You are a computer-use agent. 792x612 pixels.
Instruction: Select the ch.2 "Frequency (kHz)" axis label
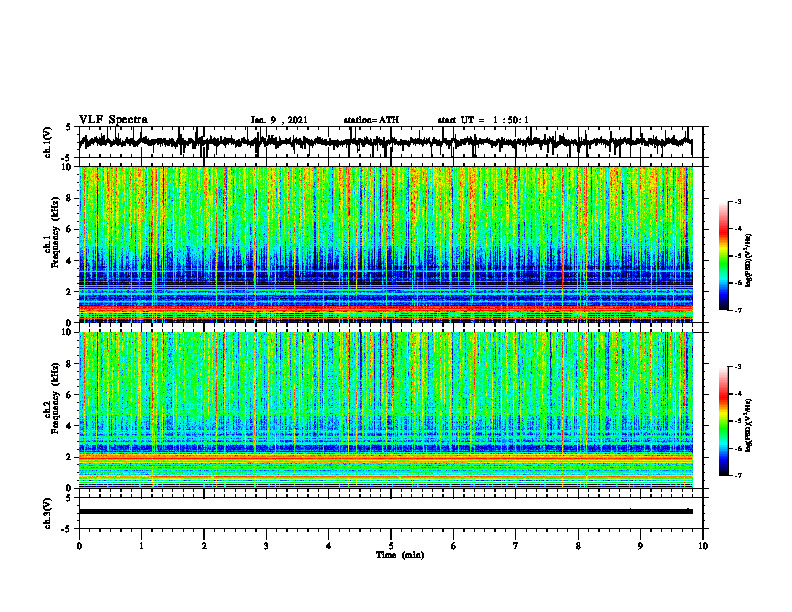pos(56,398)
